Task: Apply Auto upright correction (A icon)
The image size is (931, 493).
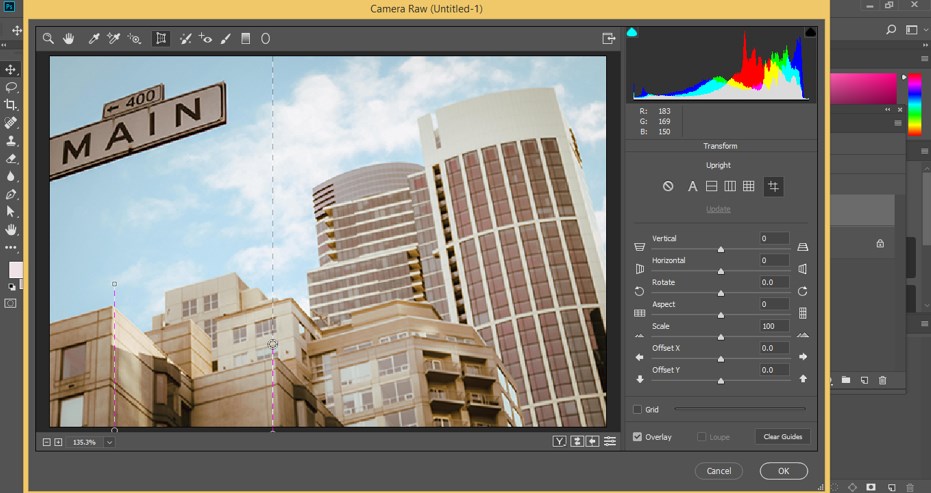Action: pos(692,187)
